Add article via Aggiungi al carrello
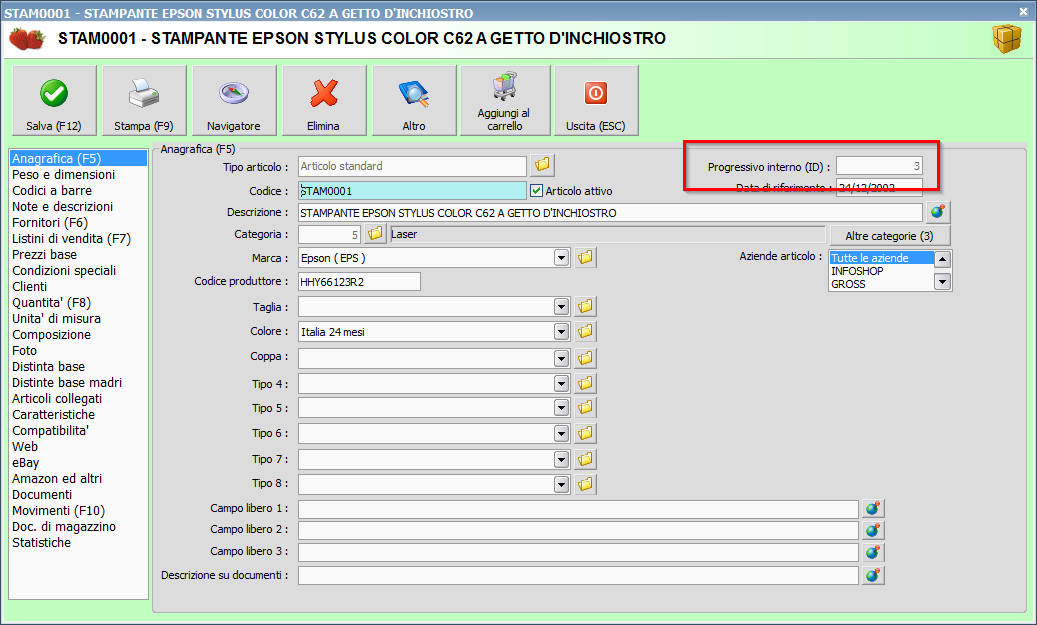This screenshot has width=1037, height=625. (505, 101)
